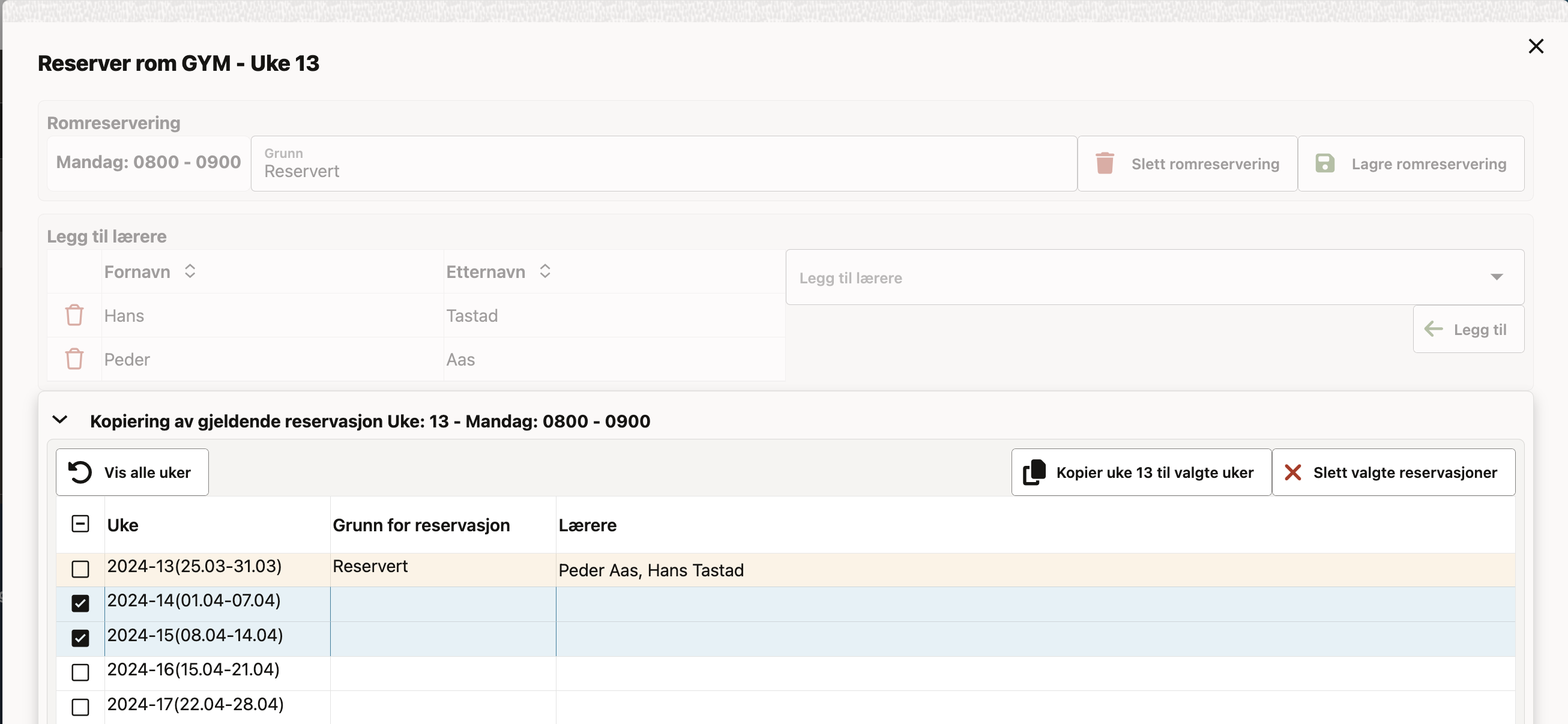Click trash icon next to Hans Tastad
Screen dimensions: 1568x724
[74, 315]
